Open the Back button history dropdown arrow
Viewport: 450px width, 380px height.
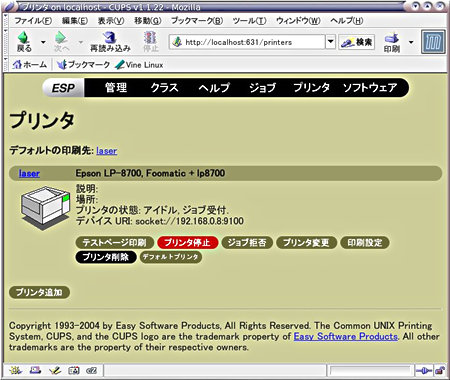pos(43,42)
